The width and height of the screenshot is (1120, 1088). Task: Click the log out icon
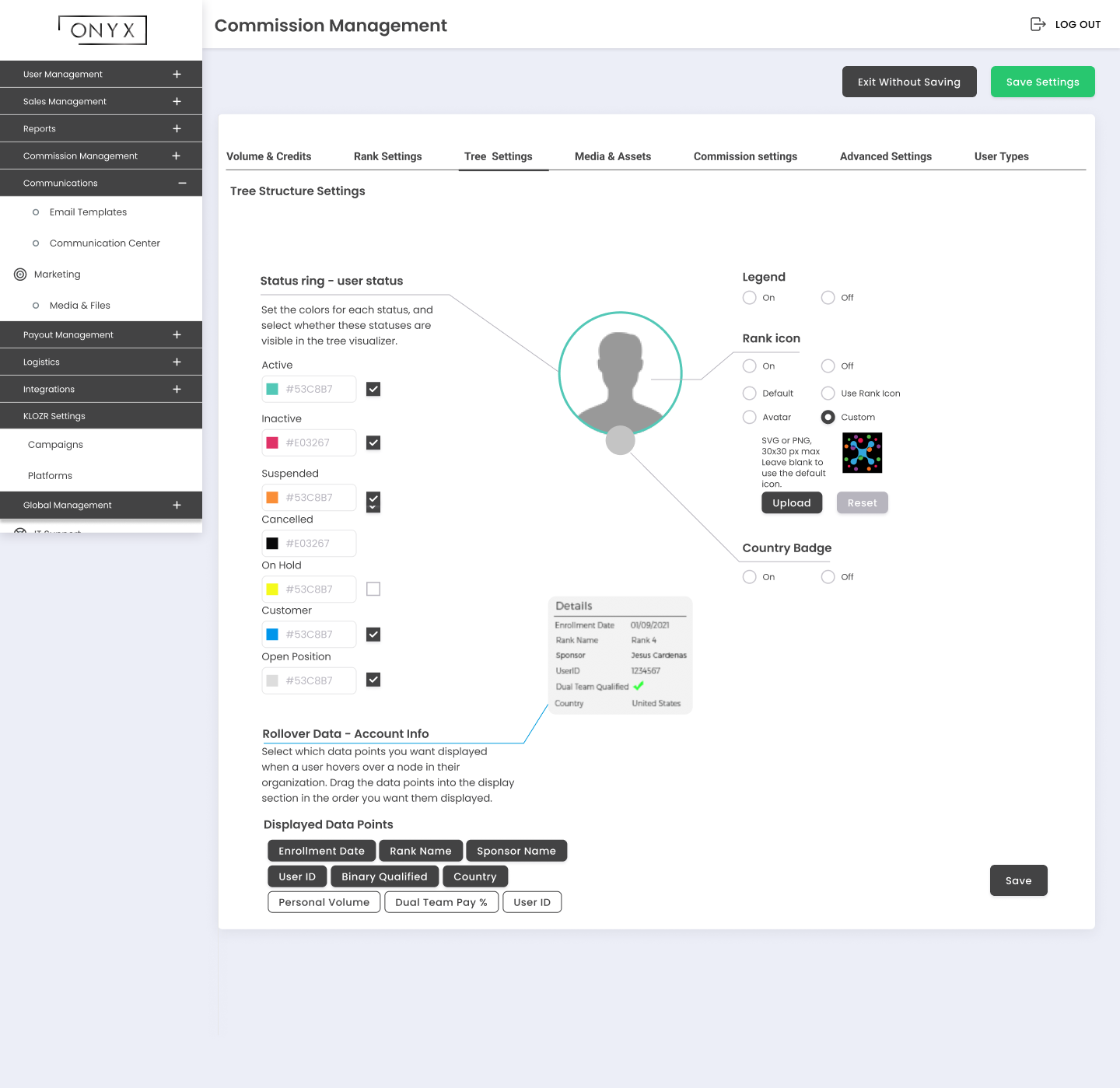pyautogui.click(x=1038, y=24)
